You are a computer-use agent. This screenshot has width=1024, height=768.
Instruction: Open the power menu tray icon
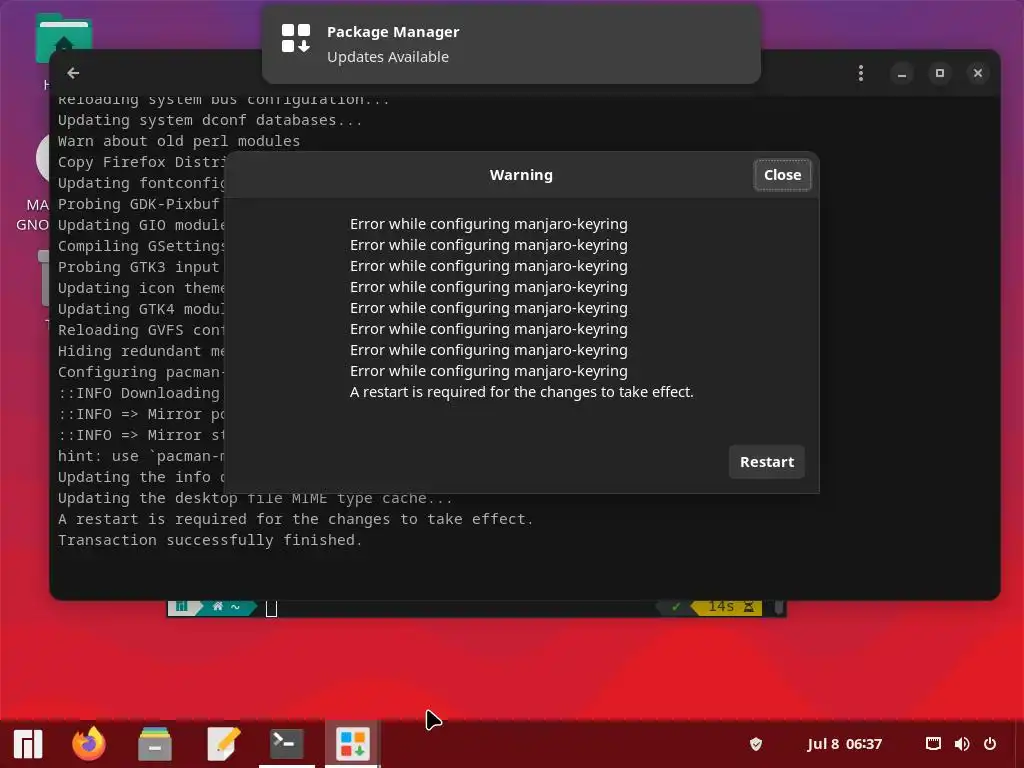pyautogui.click(x=990, y=744)
